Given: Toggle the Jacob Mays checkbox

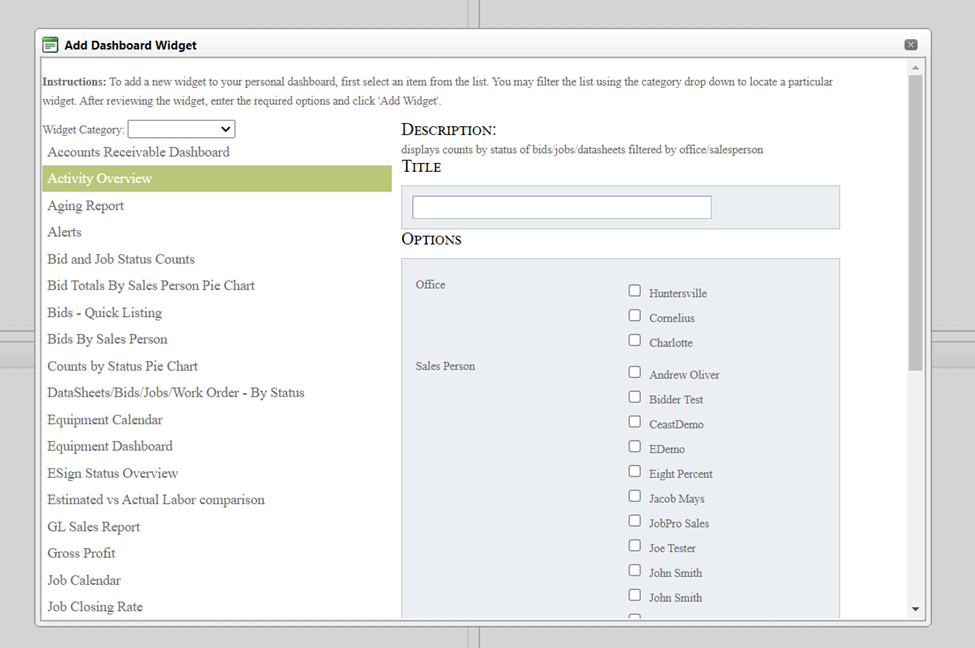Looking at the screenshot, I should (x=635, y=497).
